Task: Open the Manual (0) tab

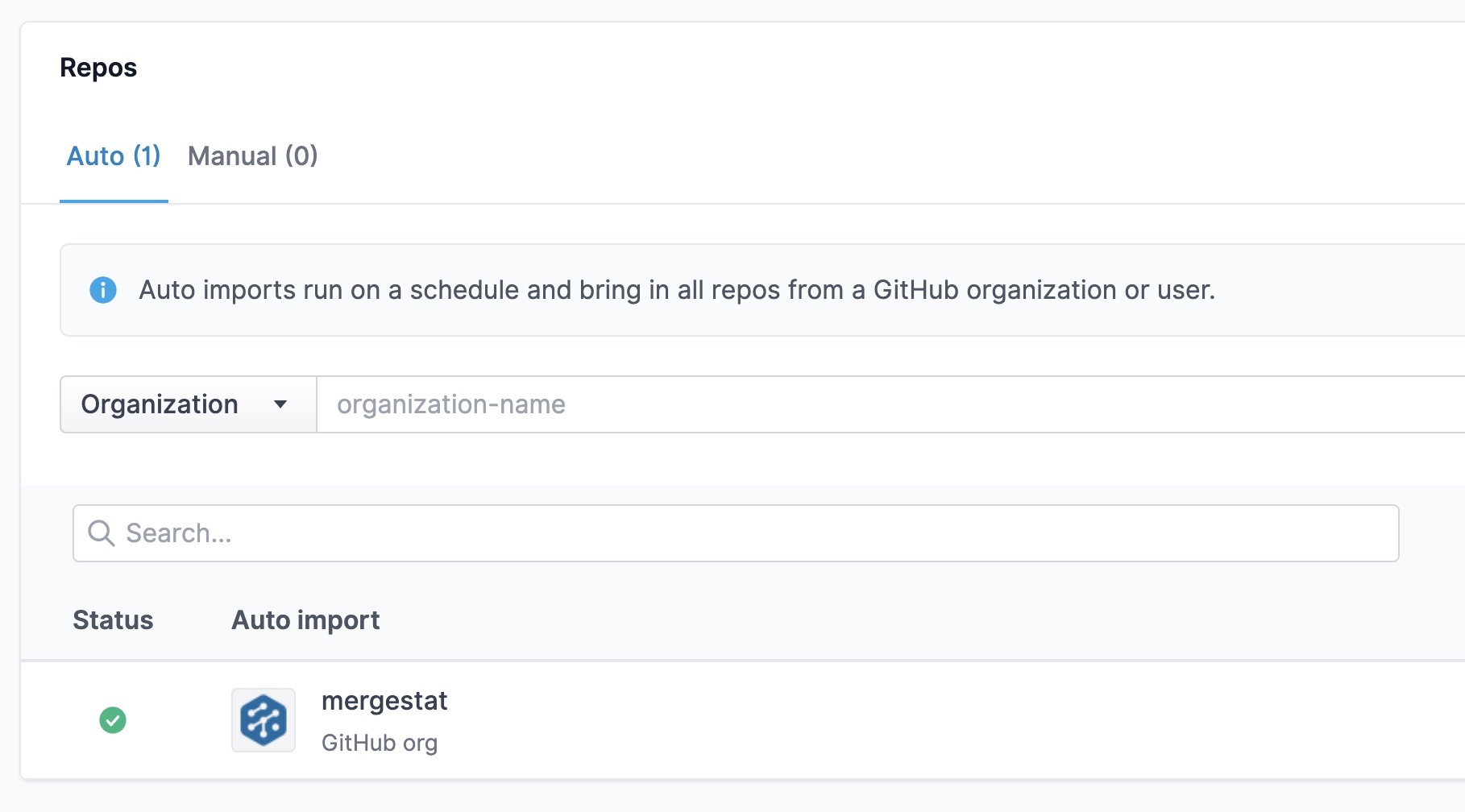Action: click(252, 156)
